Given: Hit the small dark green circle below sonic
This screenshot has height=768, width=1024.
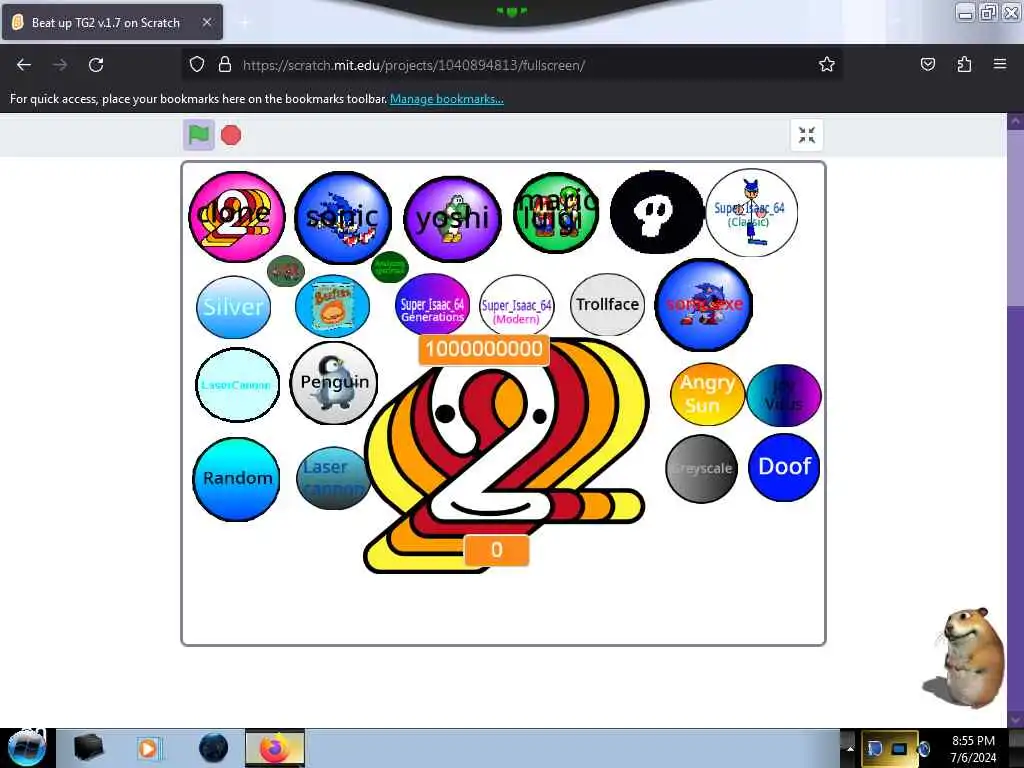Looking at the screenshot, I should pos(389,267).
